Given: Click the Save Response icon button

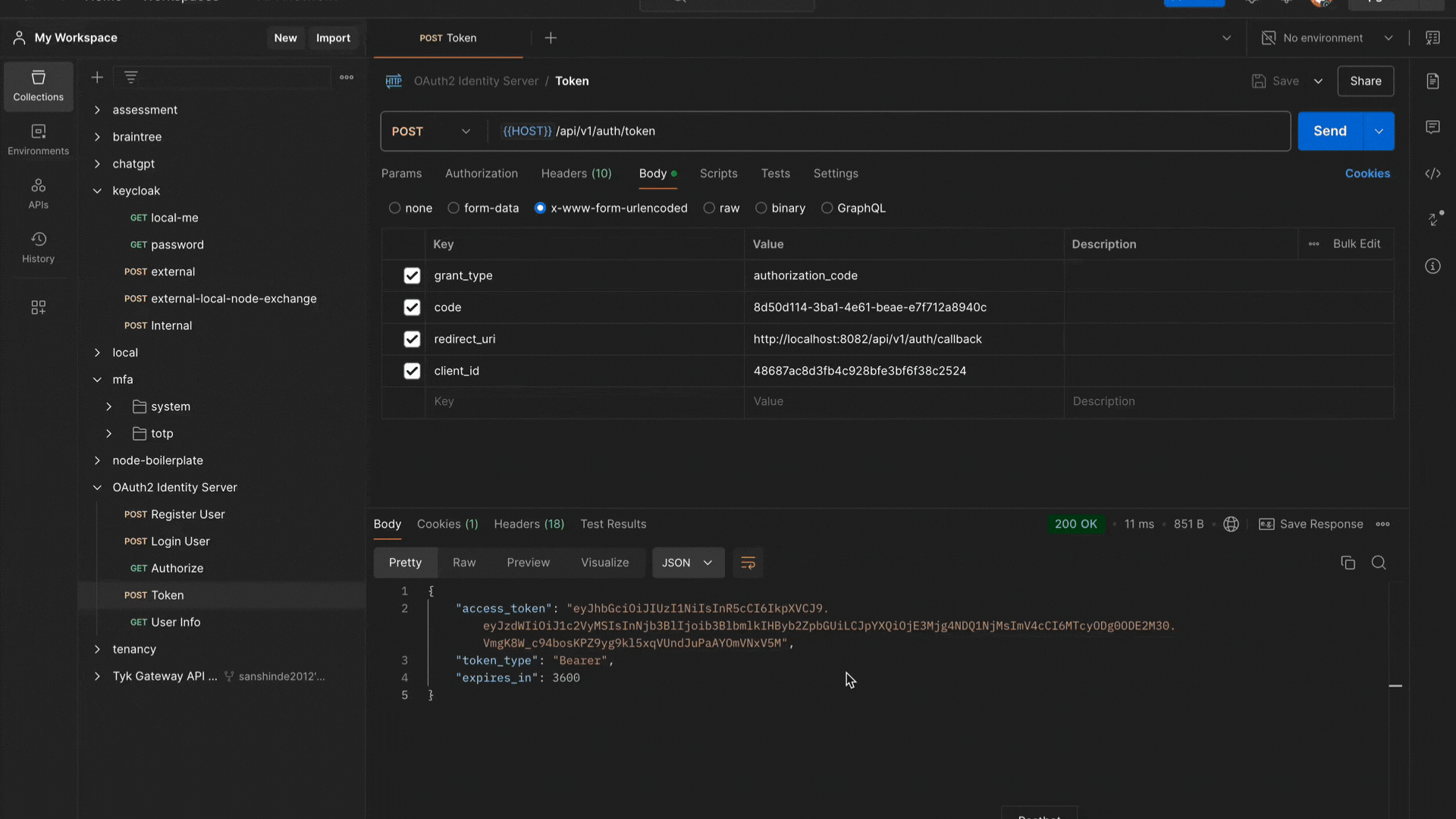Looking at the screenshot, I should 1266,524.
